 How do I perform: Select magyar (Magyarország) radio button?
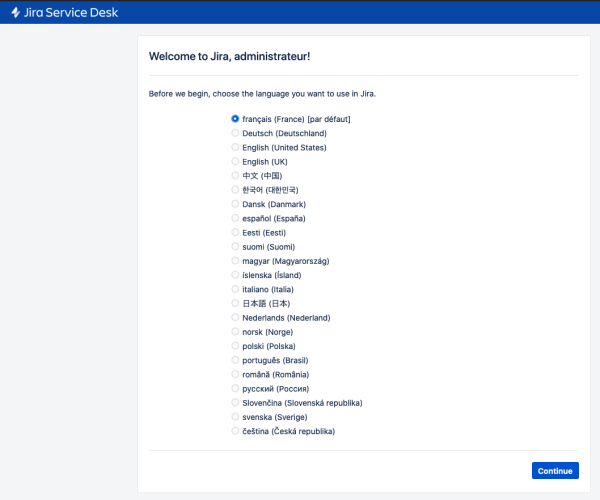tap(235, 261)
